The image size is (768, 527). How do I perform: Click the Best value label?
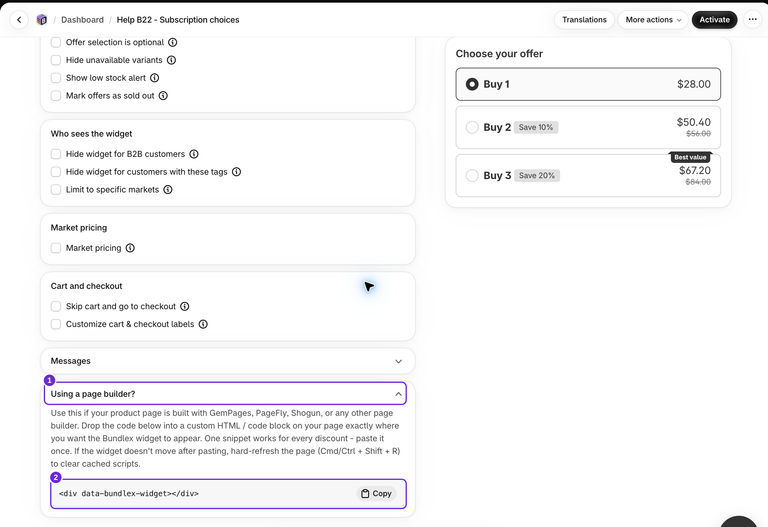coord(690,157)
